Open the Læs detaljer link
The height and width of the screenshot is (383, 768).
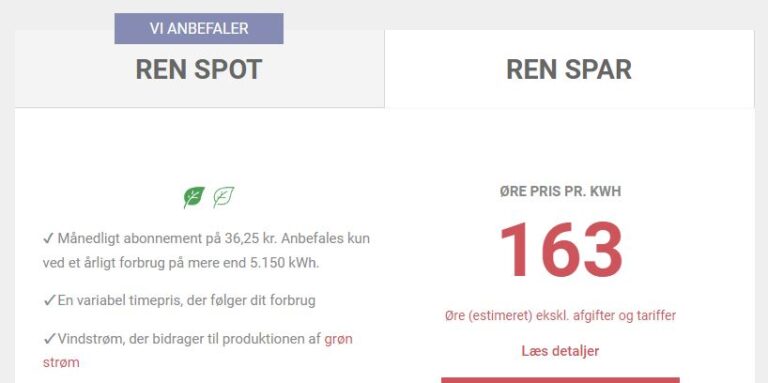click(560, 351)
